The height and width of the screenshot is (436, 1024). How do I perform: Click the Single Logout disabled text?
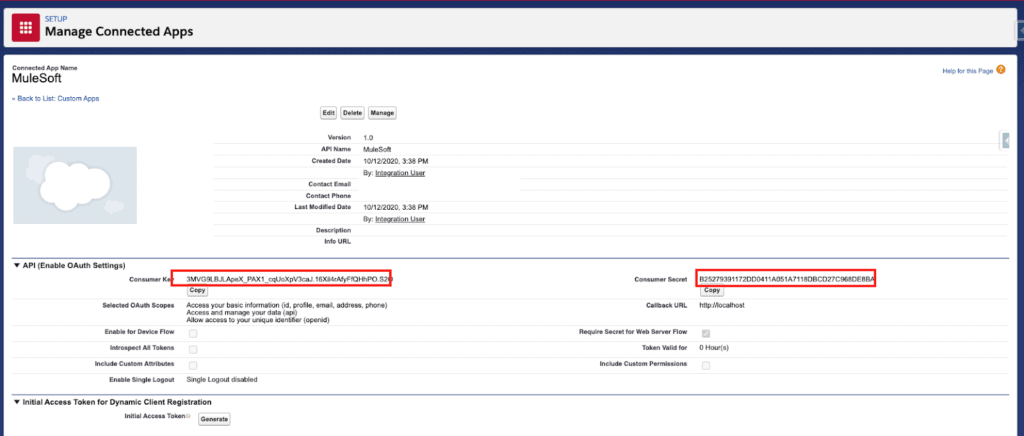pos(221,379)
